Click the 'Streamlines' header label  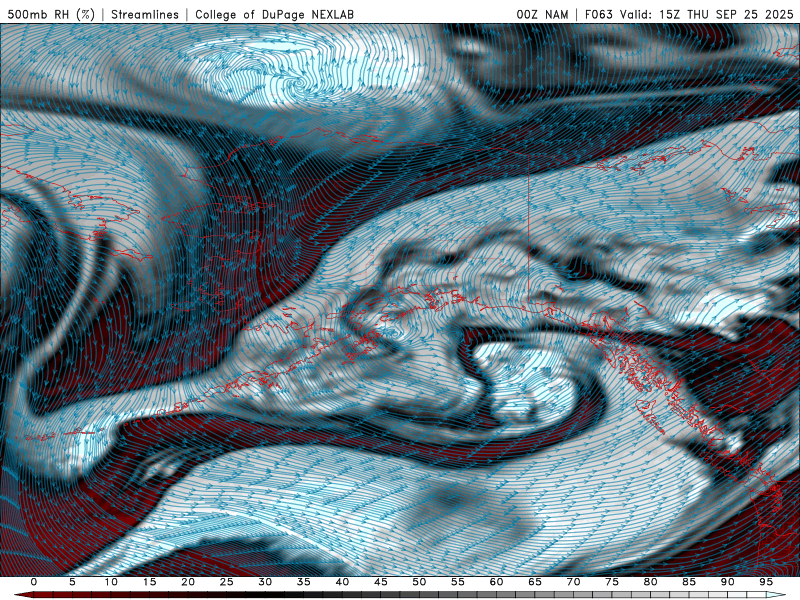(145, 14)
